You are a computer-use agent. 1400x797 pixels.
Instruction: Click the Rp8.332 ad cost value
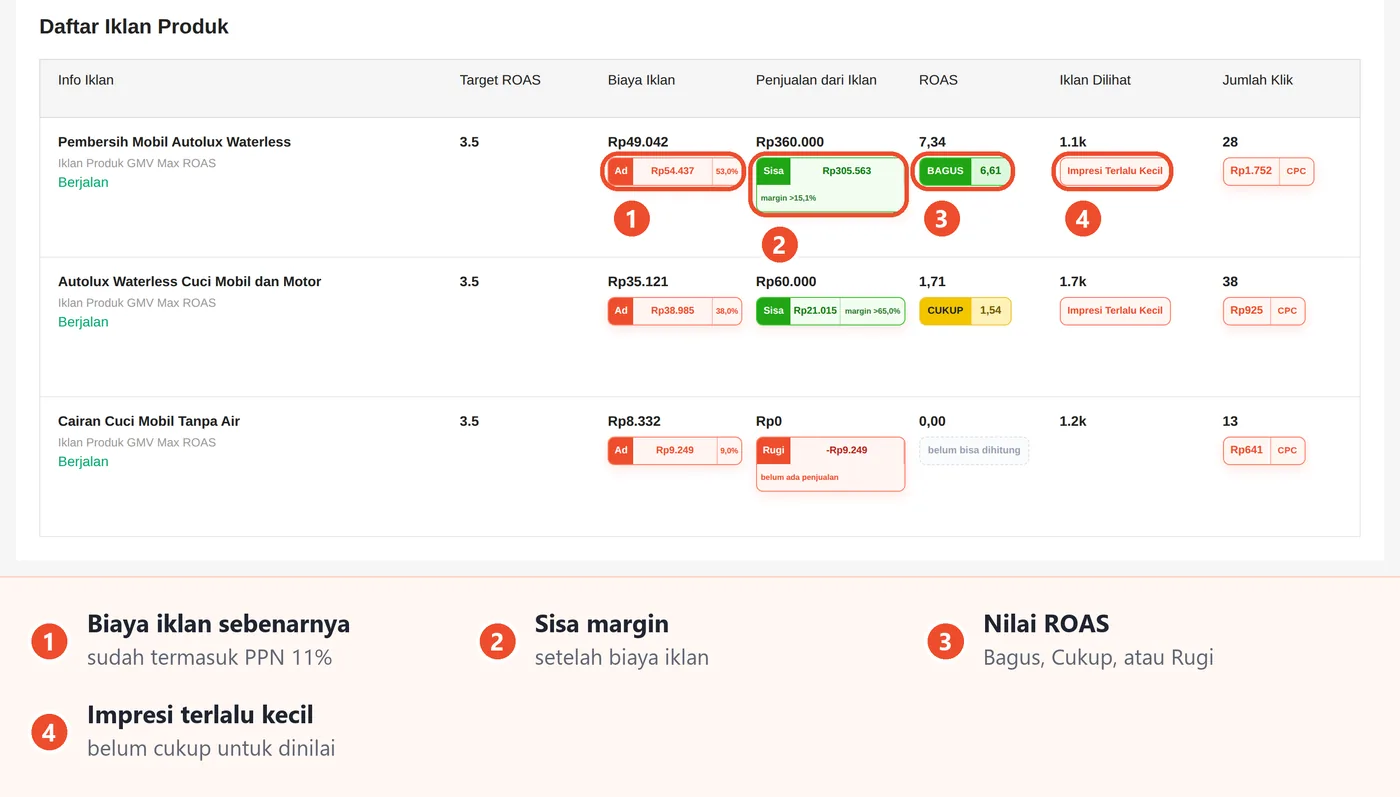(634, 421)
